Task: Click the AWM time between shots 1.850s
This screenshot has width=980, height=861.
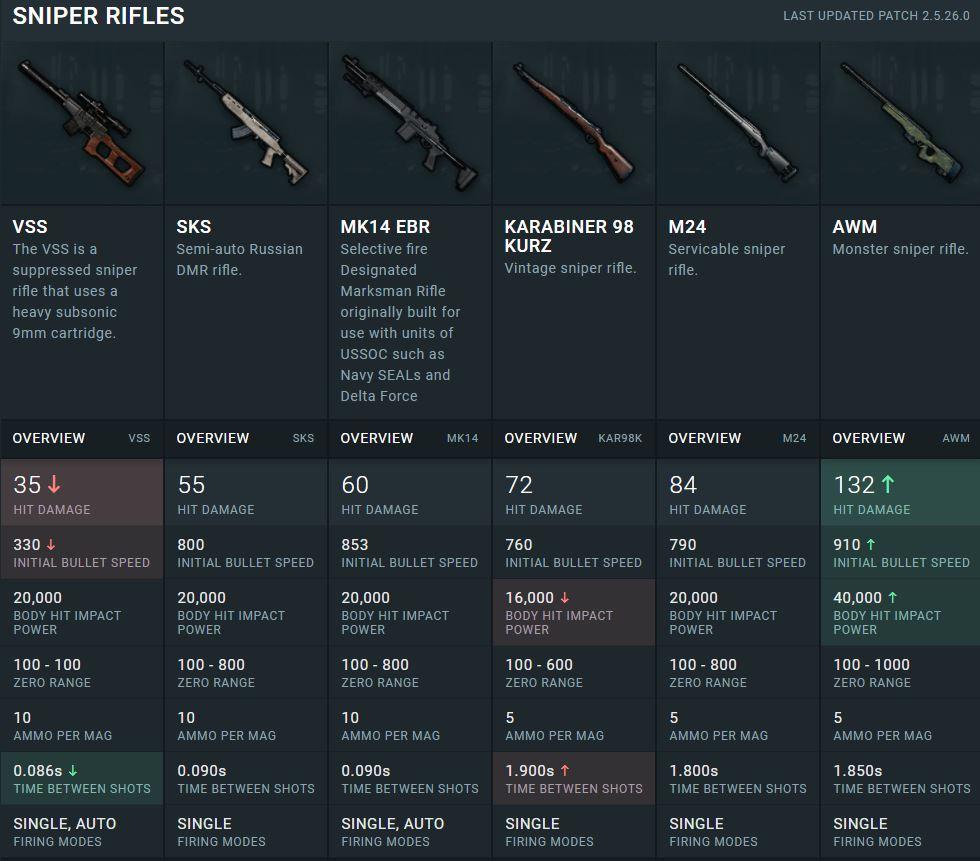Action: (858, 770)
